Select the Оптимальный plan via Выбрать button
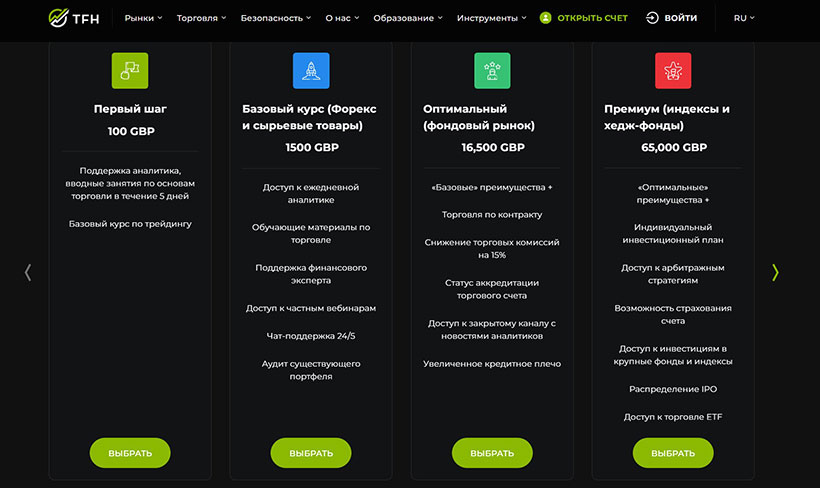The height and width of the screenshot is (488, 820). click(x=492, y=453)
